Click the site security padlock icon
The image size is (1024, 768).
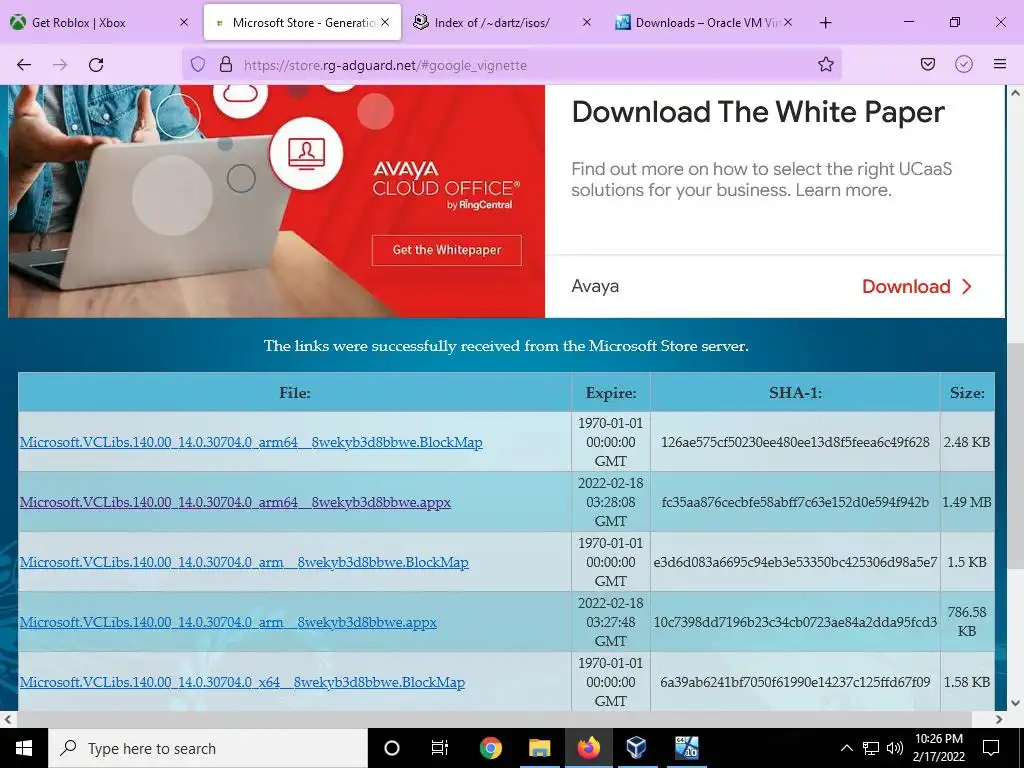[x=226, y=65]
